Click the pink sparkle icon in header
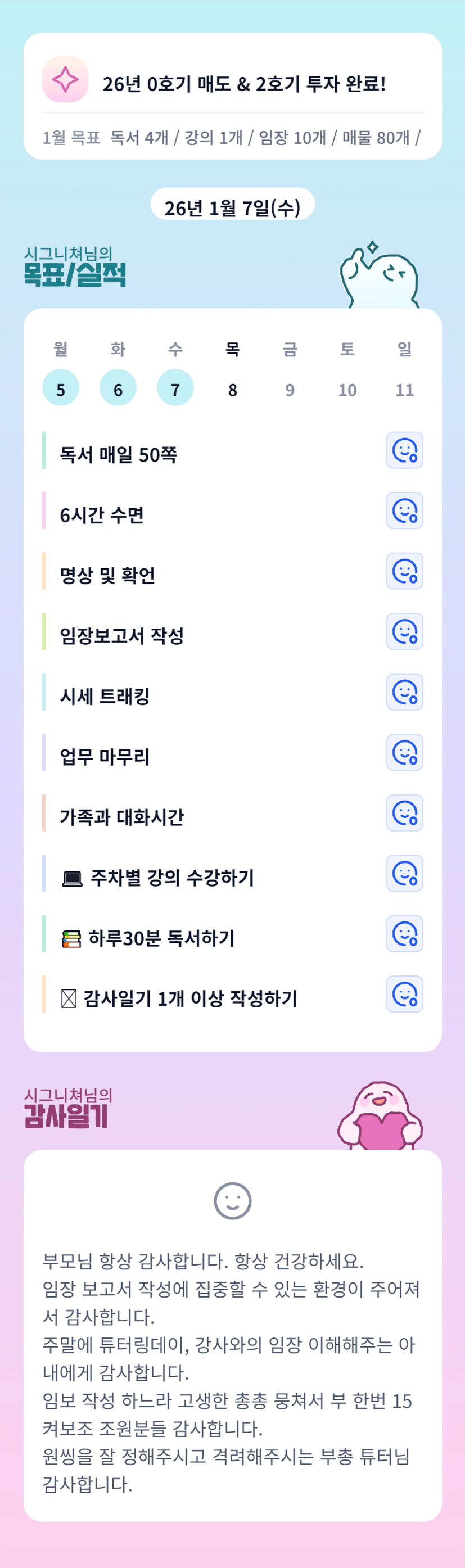 (x=65, y=80)
